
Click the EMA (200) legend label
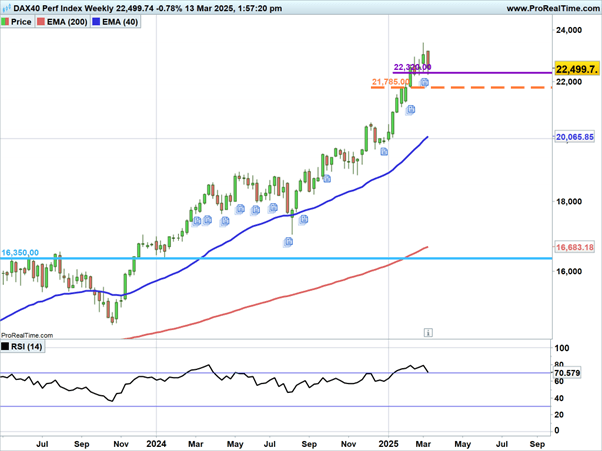click(x=67, y=22)
